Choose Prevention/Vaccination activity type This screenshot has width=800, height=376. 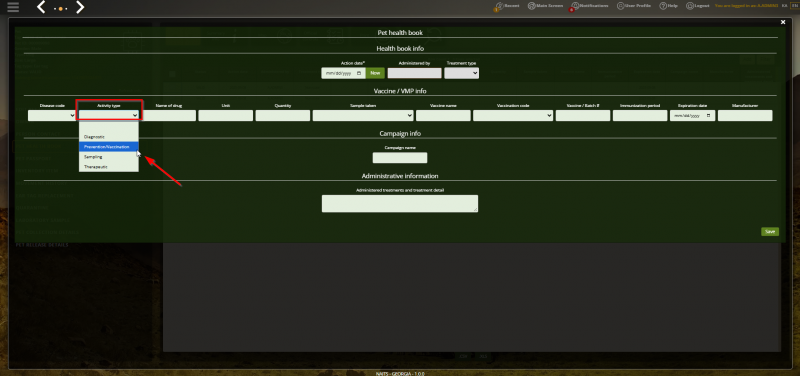point(109,147)
